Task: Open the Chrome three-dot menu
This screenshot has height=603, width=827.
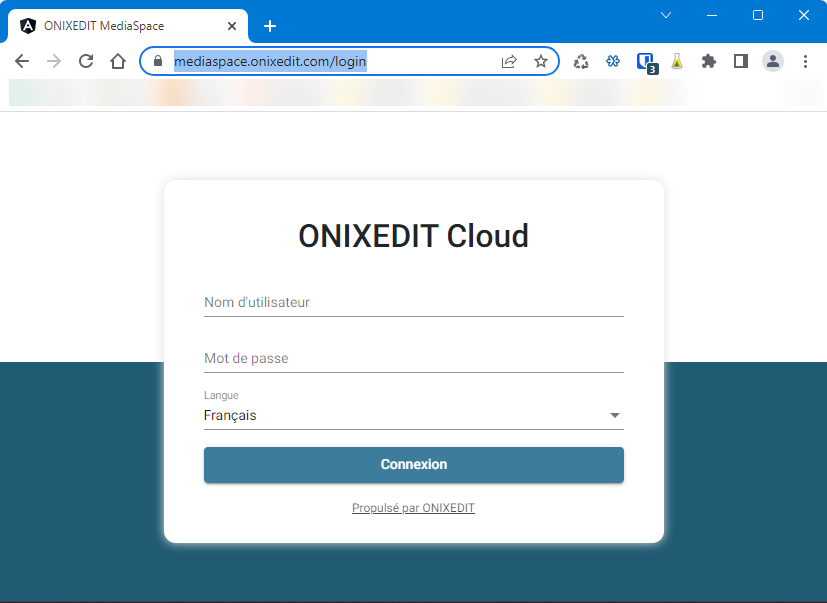Action: (x=805, y=61)
